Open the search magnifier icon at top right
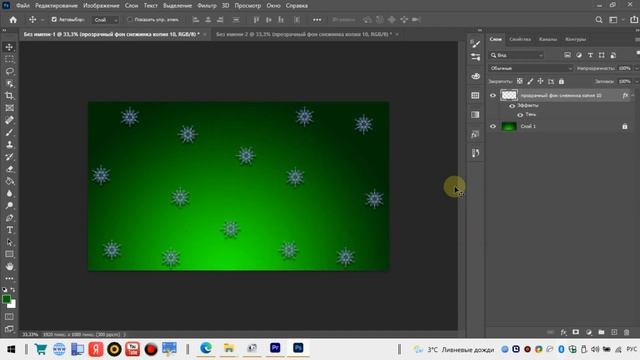Image resolution: width=640 pixels, height=360 pixels. 598,20
